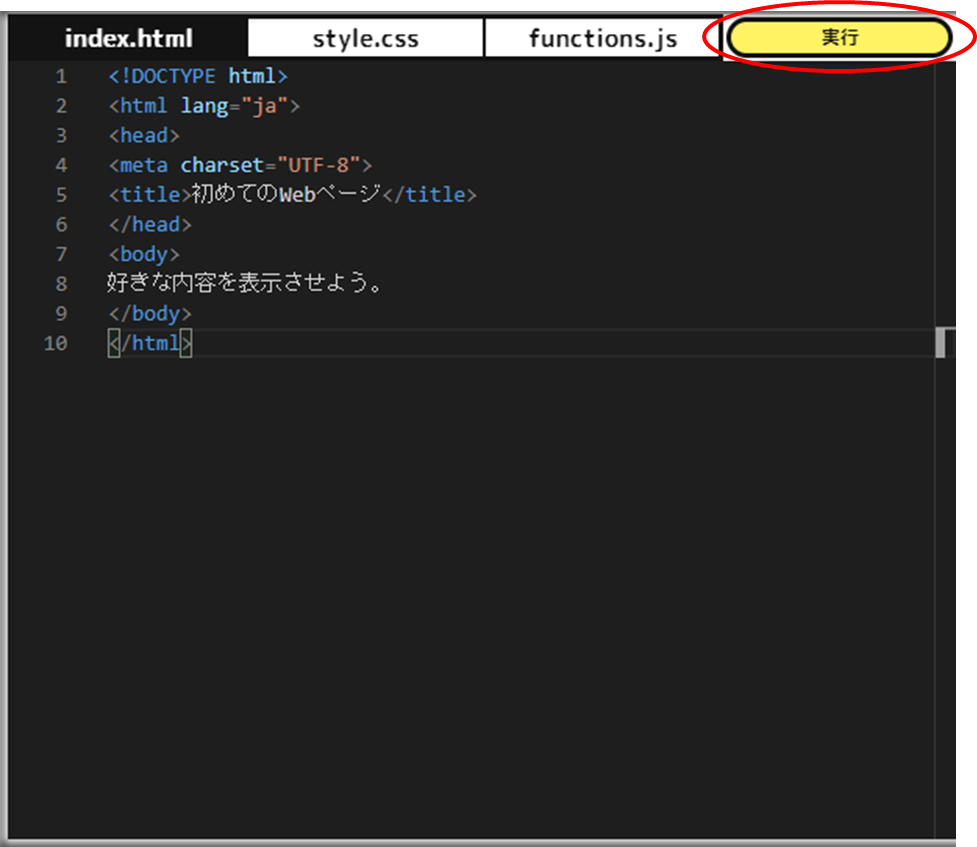Switch to the style.css tab

[365, 38]
